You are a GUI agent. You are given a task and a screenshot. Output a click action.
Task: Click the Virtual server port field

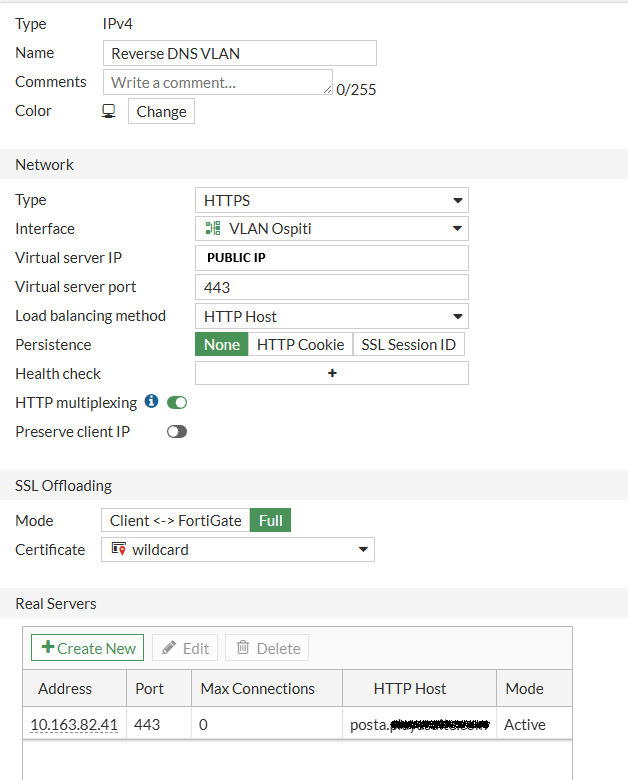[x=331, y=287]
